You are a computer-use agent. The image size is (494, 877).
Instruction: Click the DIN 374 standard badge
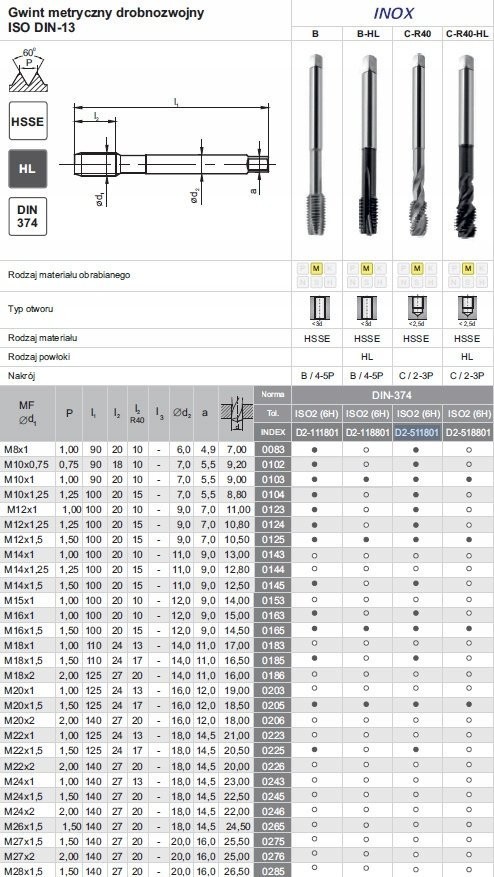[x=28, y=216]
